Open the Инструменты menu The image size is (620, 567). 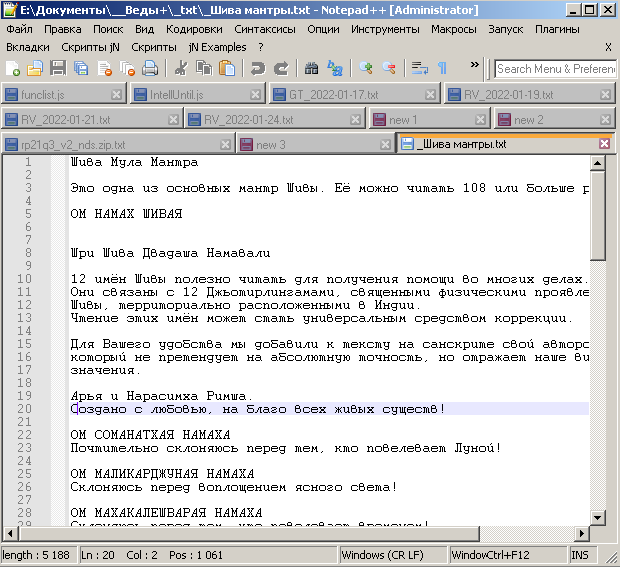pyautogui.click(x=385, y=29)
